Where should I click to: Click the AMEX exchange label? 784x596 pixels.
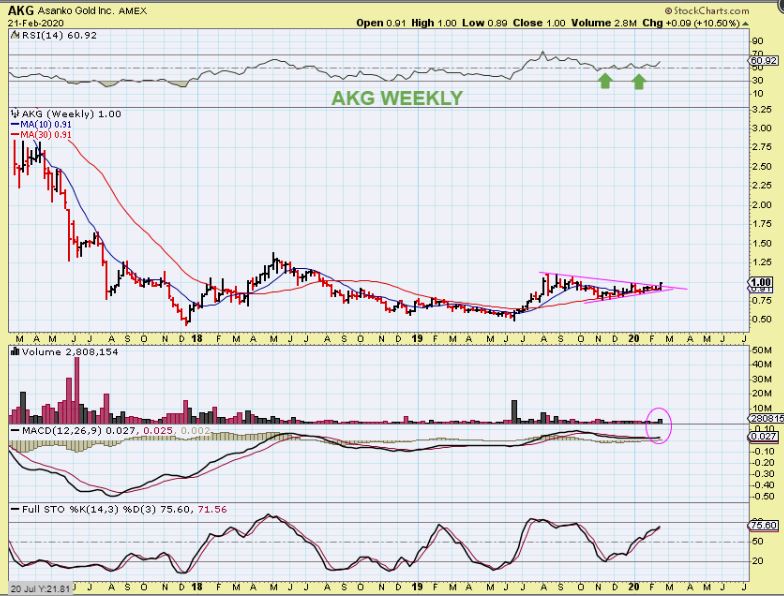coord(133,10)
